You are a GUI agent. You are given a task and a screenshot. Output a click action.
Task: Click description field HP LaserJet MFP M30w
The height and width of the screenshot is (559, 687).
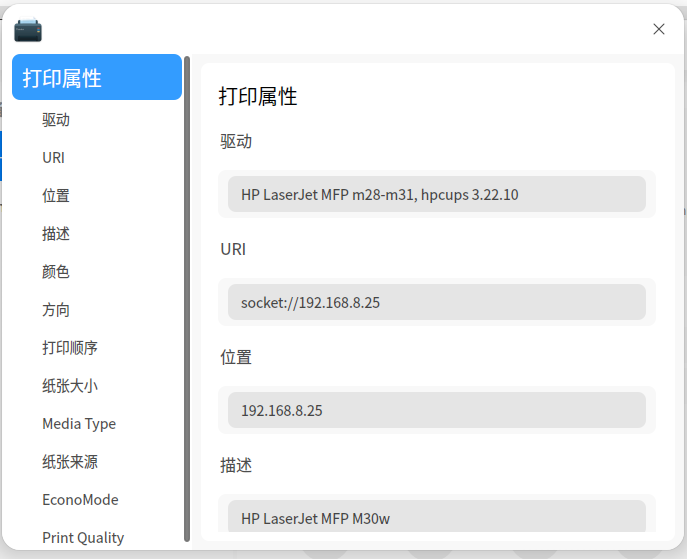click(x=437, y=517)
